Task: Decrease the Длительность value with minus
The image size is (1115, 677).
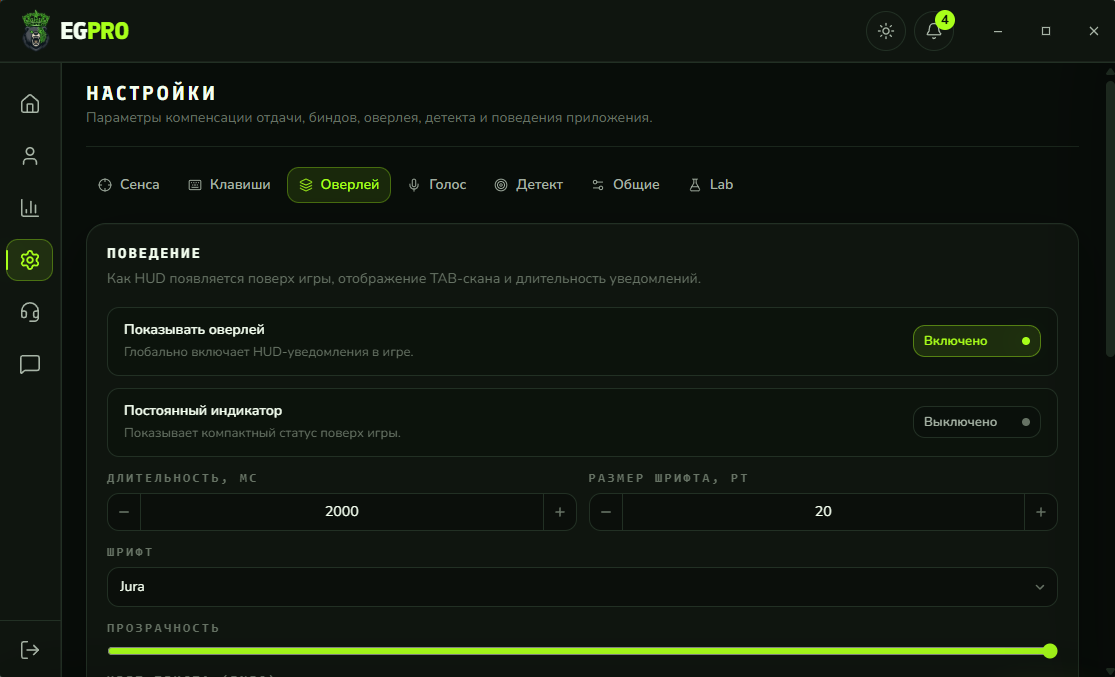Action: click(124, 512)
